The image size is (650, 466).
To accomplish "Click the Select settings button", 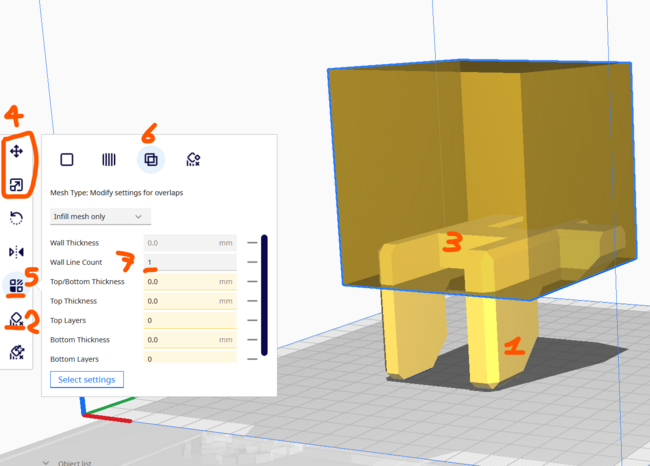I will click(x=87, y=379).
